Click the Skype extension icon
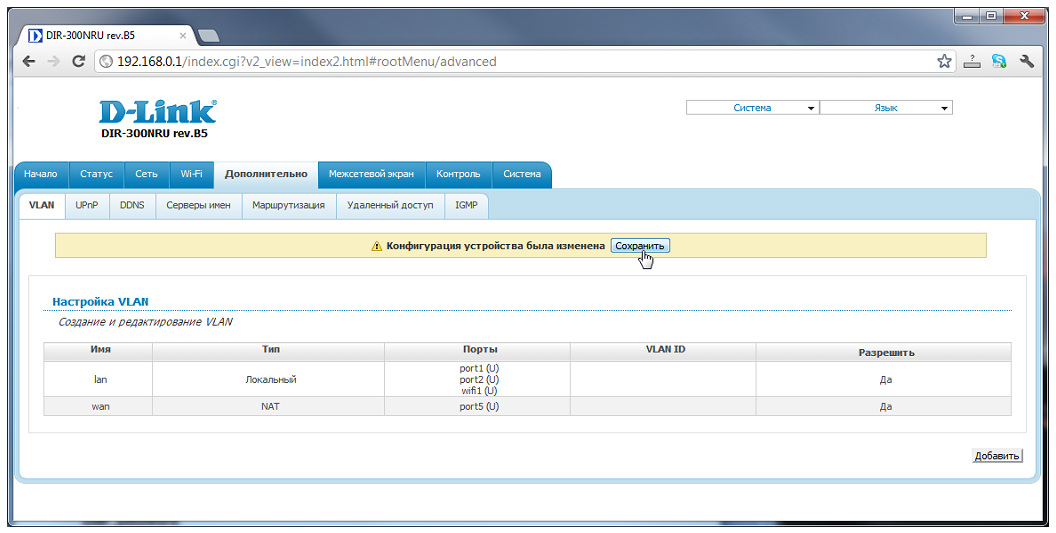Screen dimensions: 1056x533 (x=998, y=61)
